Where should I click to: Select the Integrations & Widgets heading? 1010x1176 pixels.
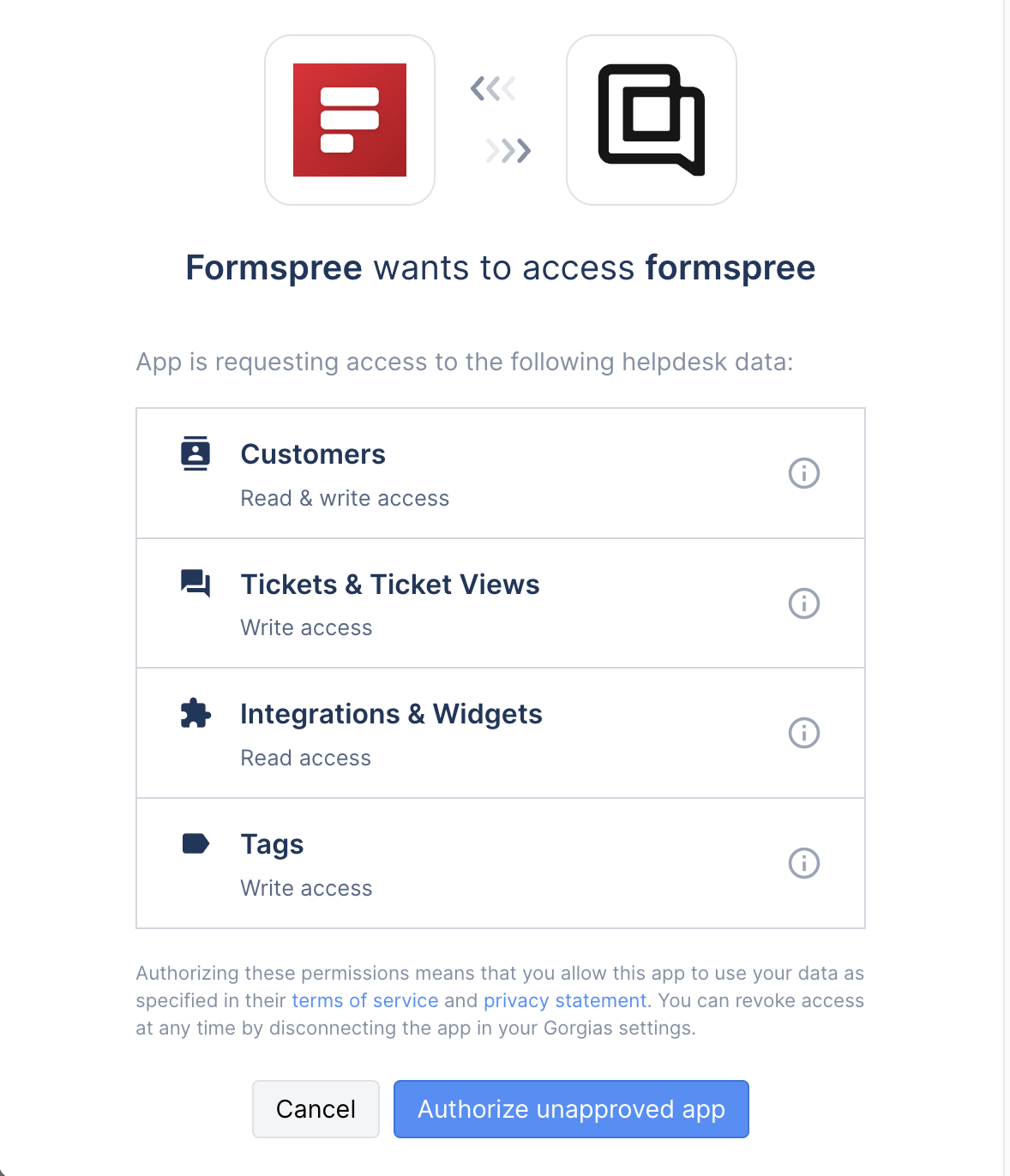pos(391,714)
